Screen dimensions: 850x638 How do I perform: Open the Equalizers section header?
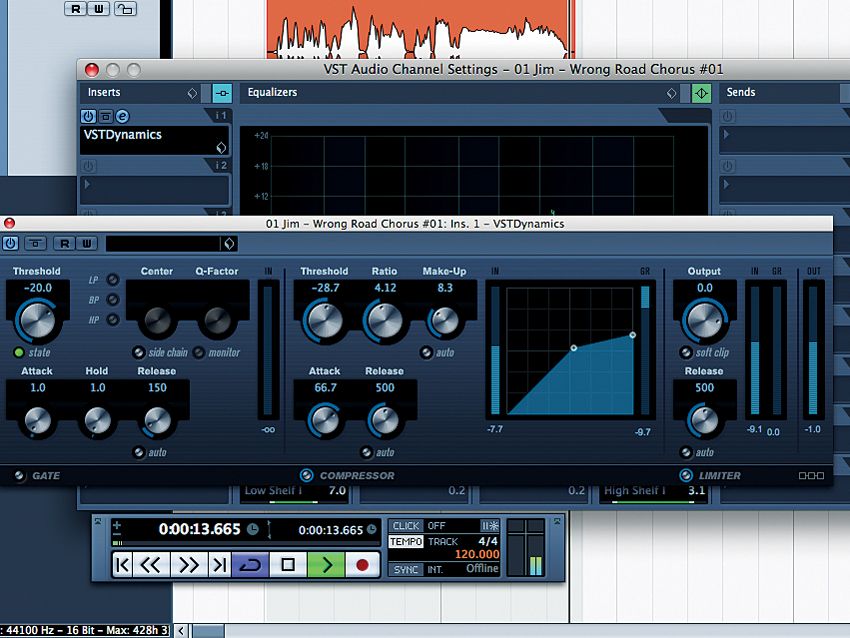270,93
